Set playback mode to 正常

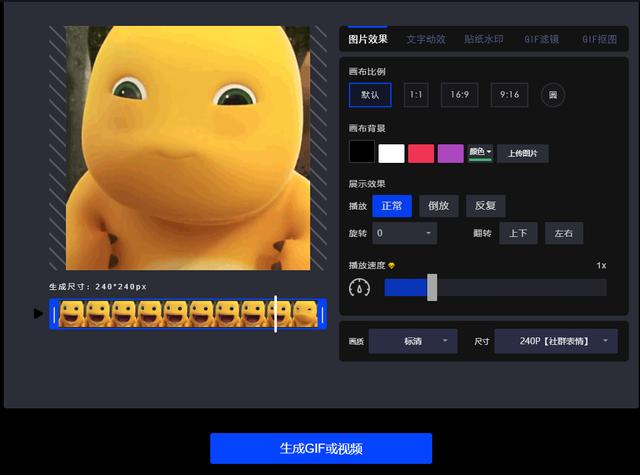pyautogui.click(x=392, y=206)
